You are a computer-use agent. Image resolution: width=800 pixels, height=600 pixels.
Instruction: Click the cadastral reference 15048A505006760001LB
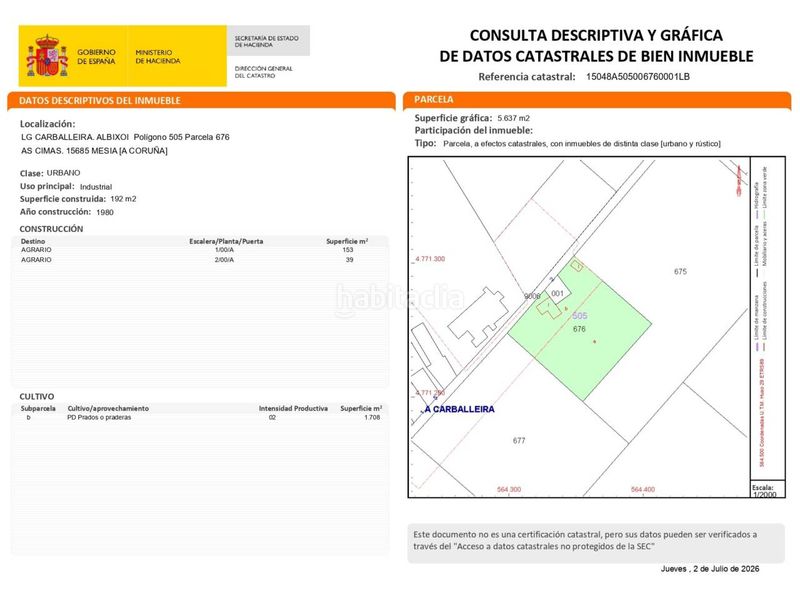[x=638, y=77]
